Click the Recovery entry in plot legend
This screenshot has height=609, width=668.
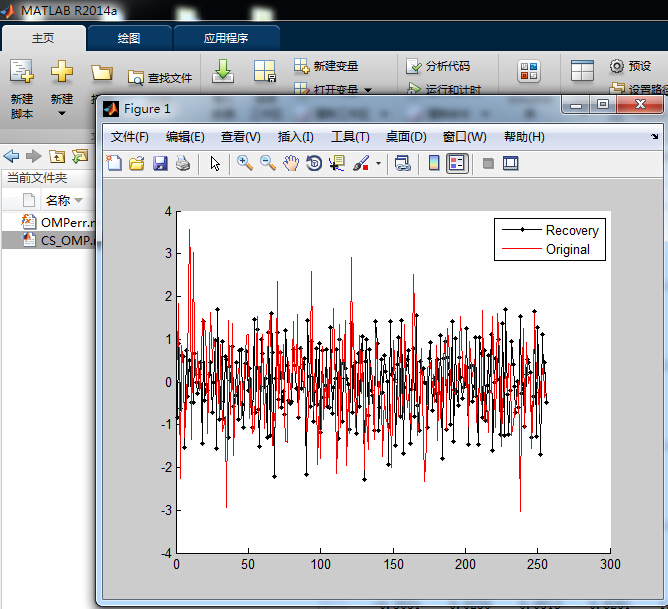[550, 230]
